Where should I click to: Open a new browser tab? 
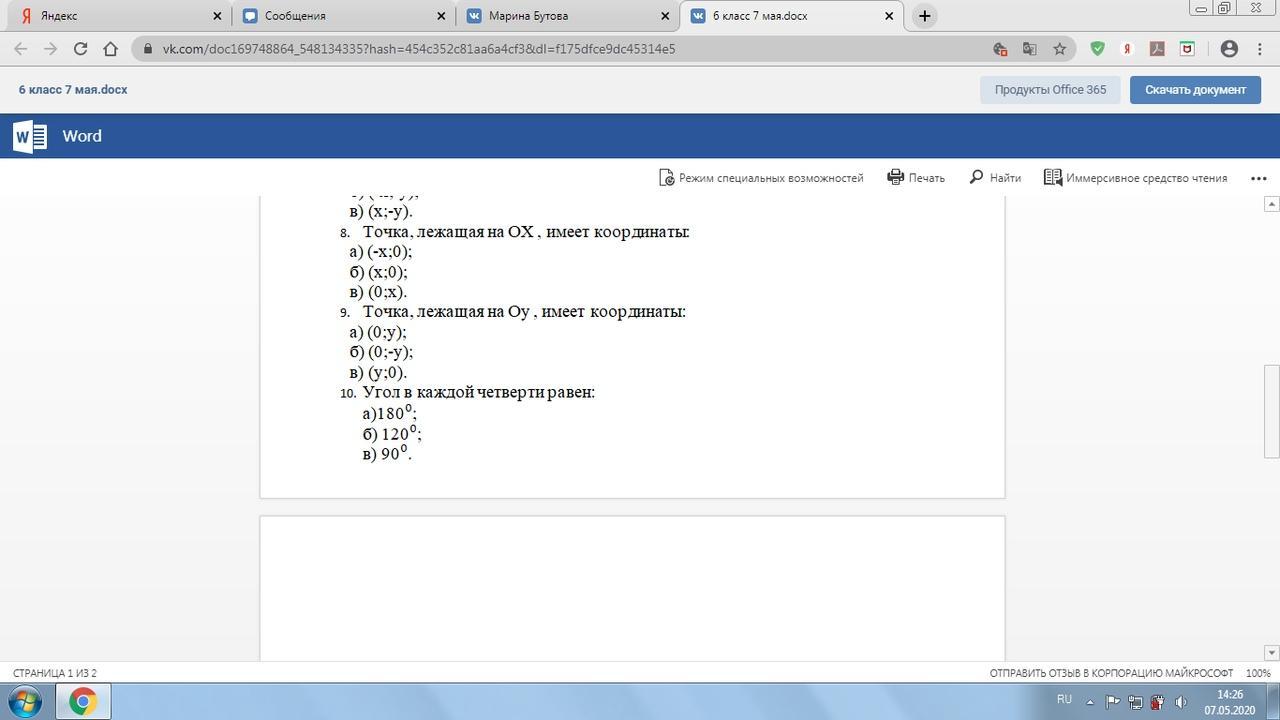tap(925, 16)
